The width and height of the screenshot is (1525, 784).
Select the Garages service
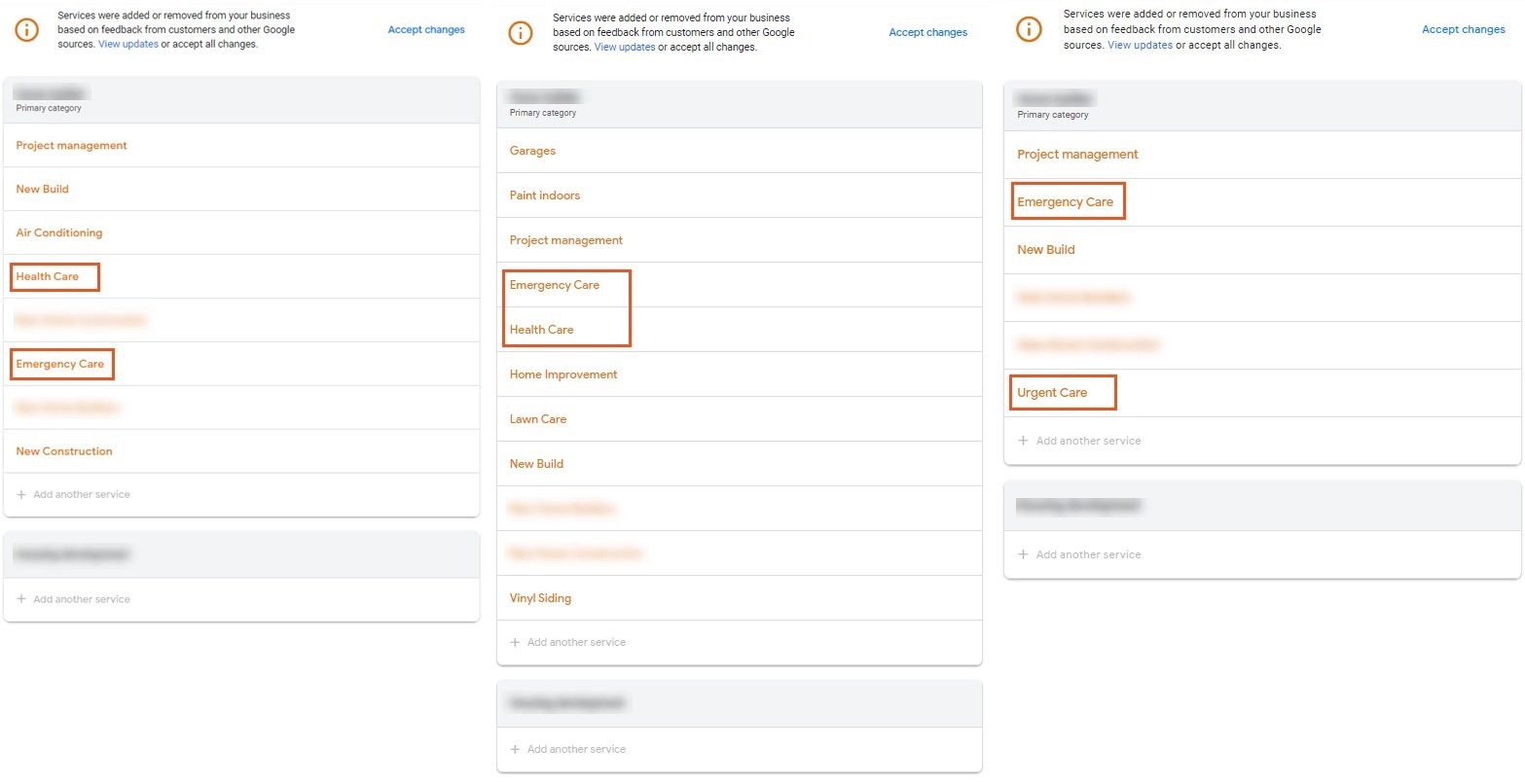click(x=532, y=152)
